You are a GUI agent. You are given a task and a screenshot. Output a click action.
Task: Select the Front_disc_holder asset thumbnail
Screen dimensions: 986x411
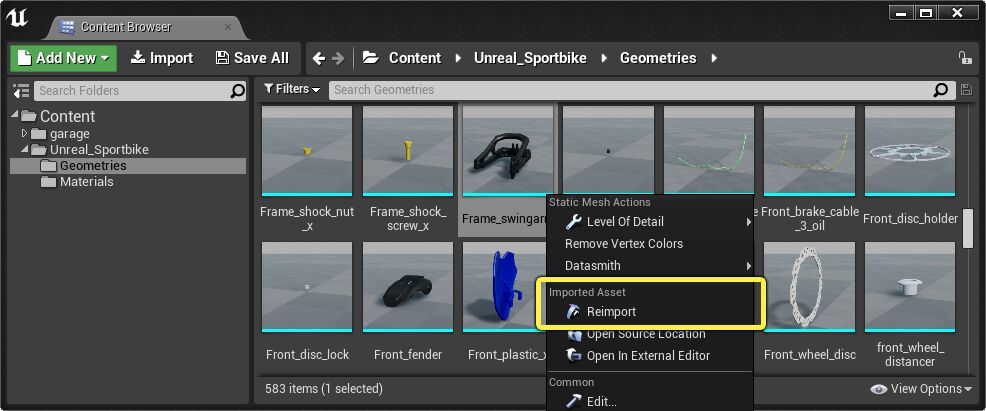(x=910, y=151)
